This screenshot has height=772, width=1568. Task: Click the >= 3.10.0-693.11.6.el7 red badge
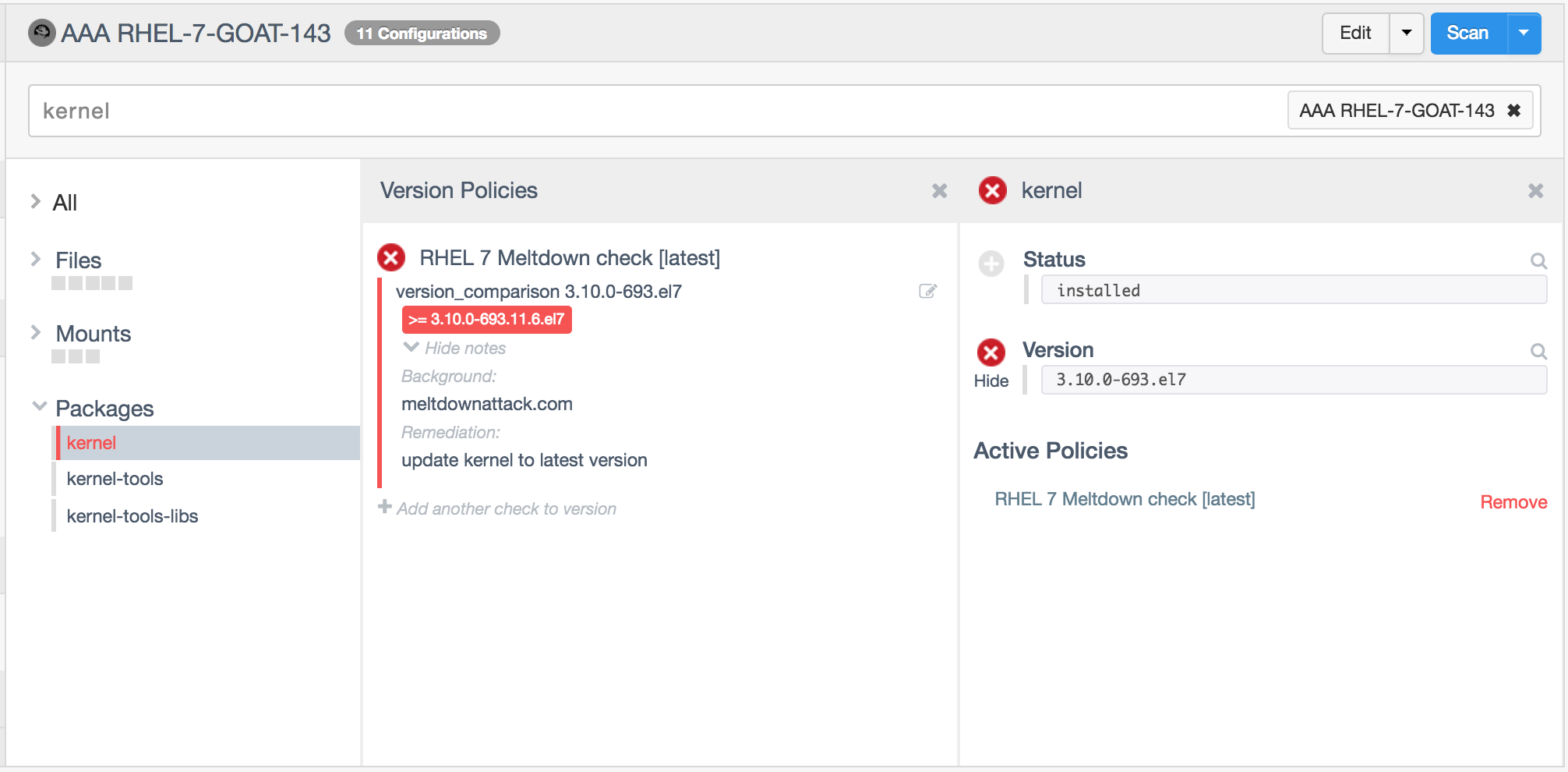click(x=487, y=320)
